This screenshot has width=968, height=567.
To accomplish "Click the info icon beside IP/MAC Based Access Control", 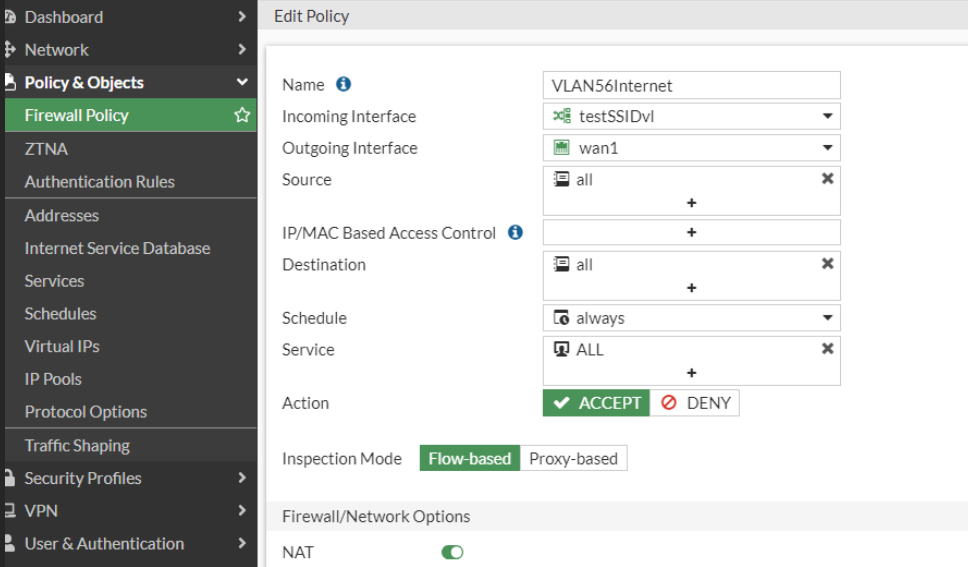I will point(515,233).
